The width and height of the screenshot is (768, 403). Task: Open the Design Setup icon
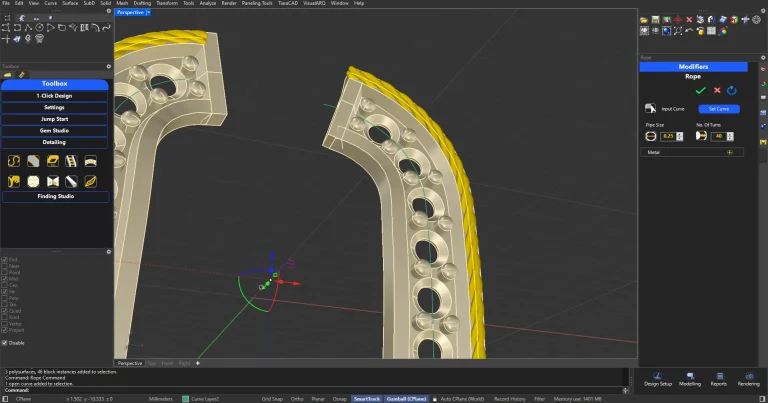(658, 376)
